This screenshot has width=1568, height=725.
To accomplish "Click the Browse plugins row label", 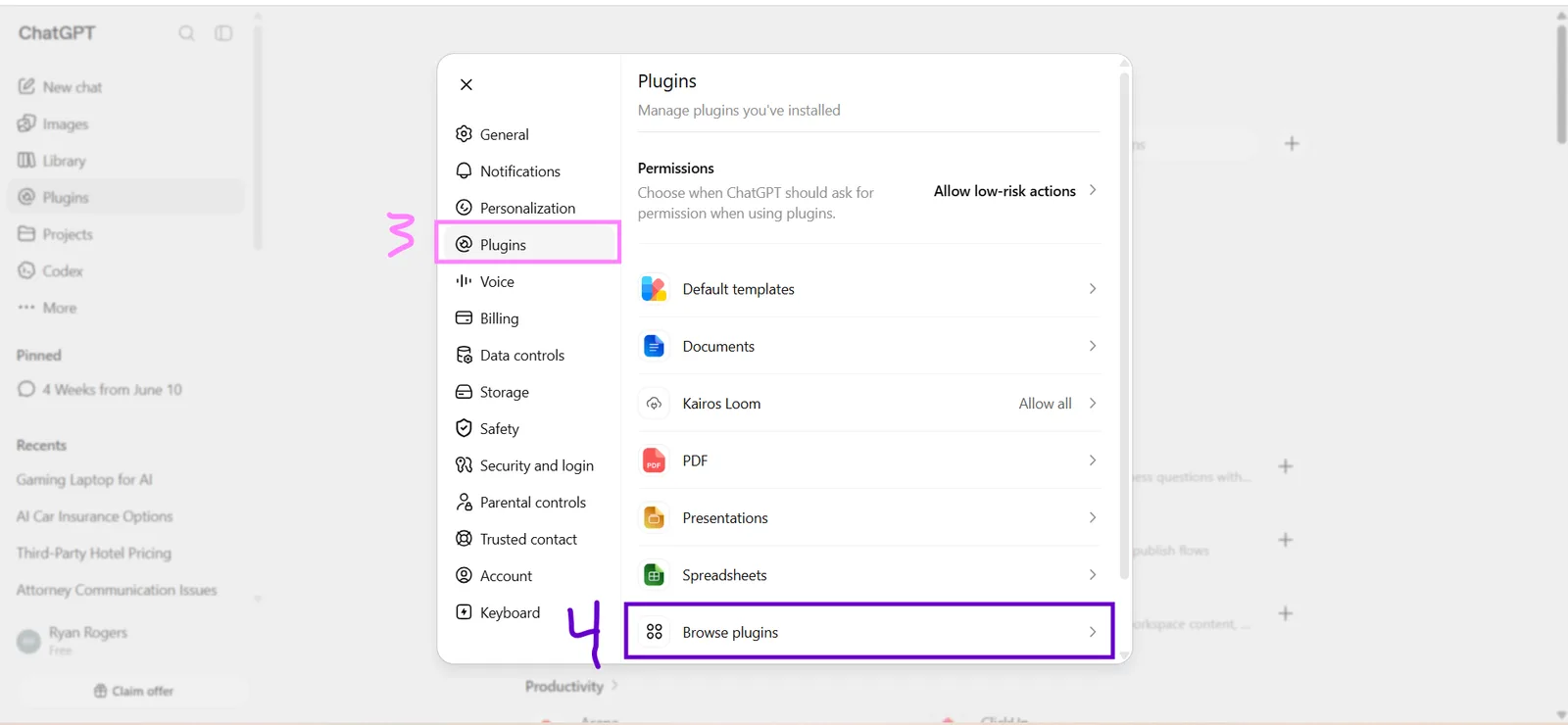I will pyautogui.click(x=730, y=633).
